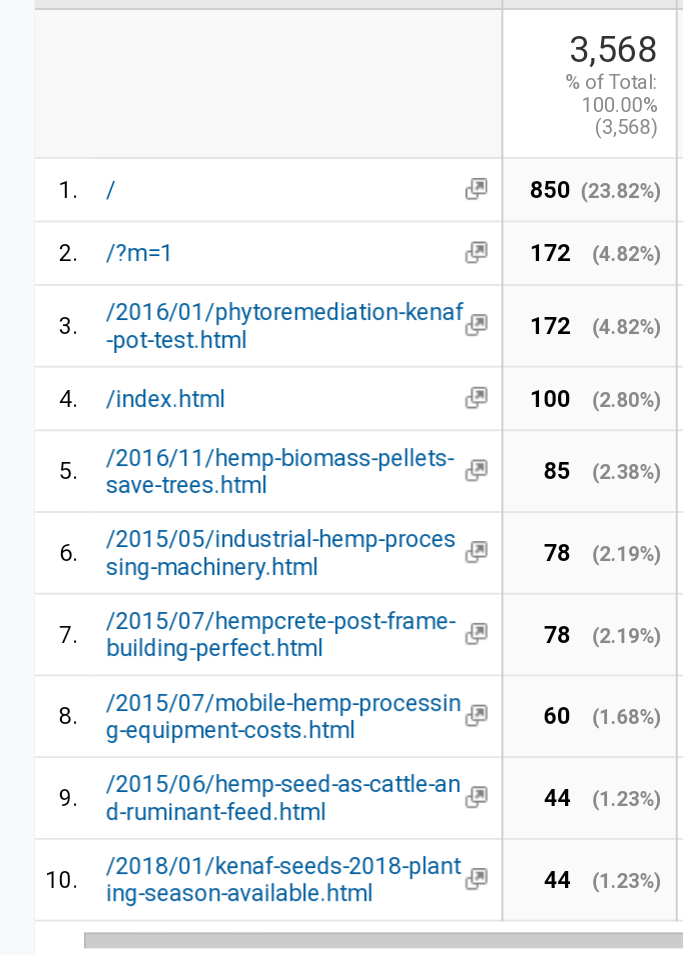Image resolution: width=683 pixels, height=955 pixels.
Task: Open the / root page link
Action: click(x=110, y=190)
